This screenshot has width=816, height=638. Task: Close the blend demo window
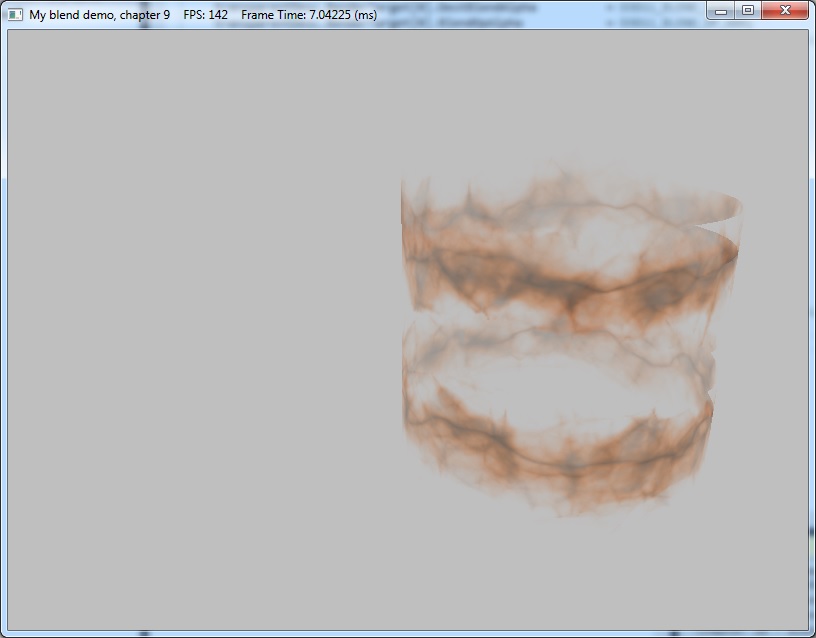[x=785, y=11]
